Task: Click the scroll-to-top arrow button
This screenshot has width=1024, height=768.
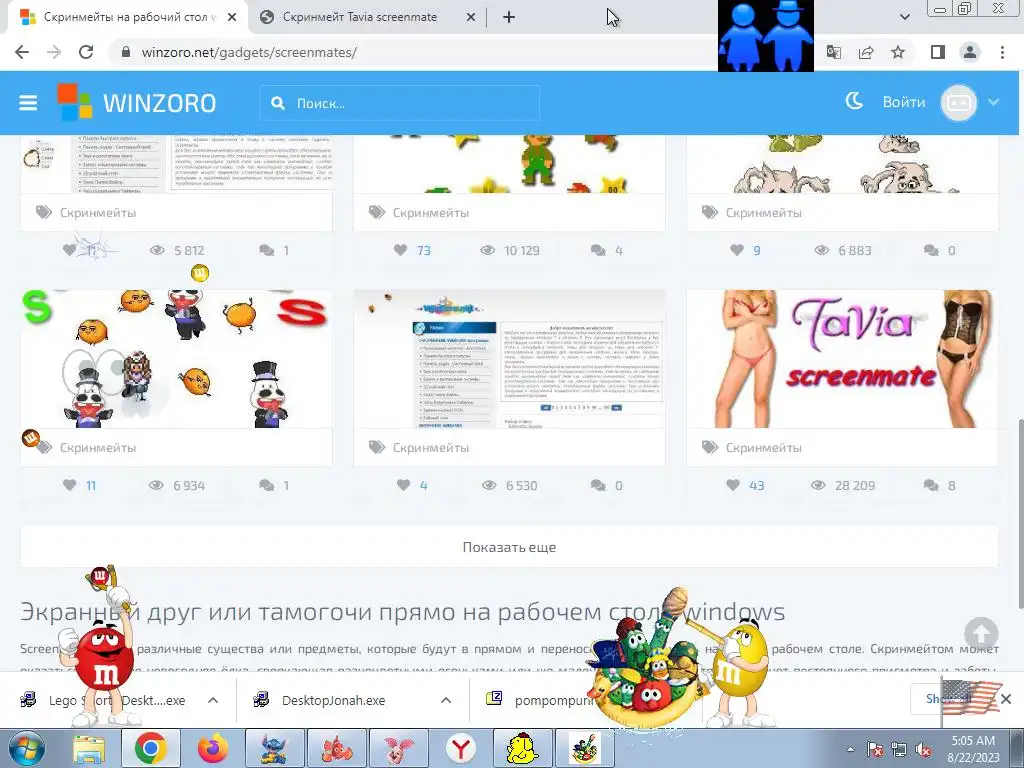Action: click(x=981, y=633)
